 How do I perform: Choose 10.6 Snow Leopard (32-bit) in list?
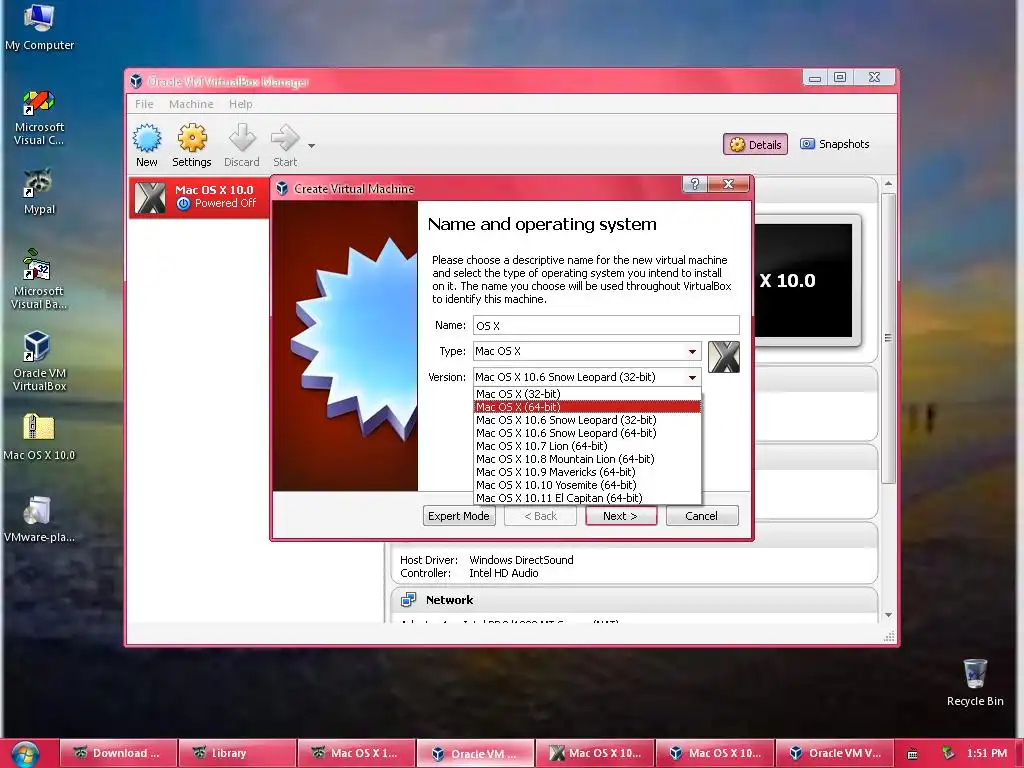(x=587, y=420)
